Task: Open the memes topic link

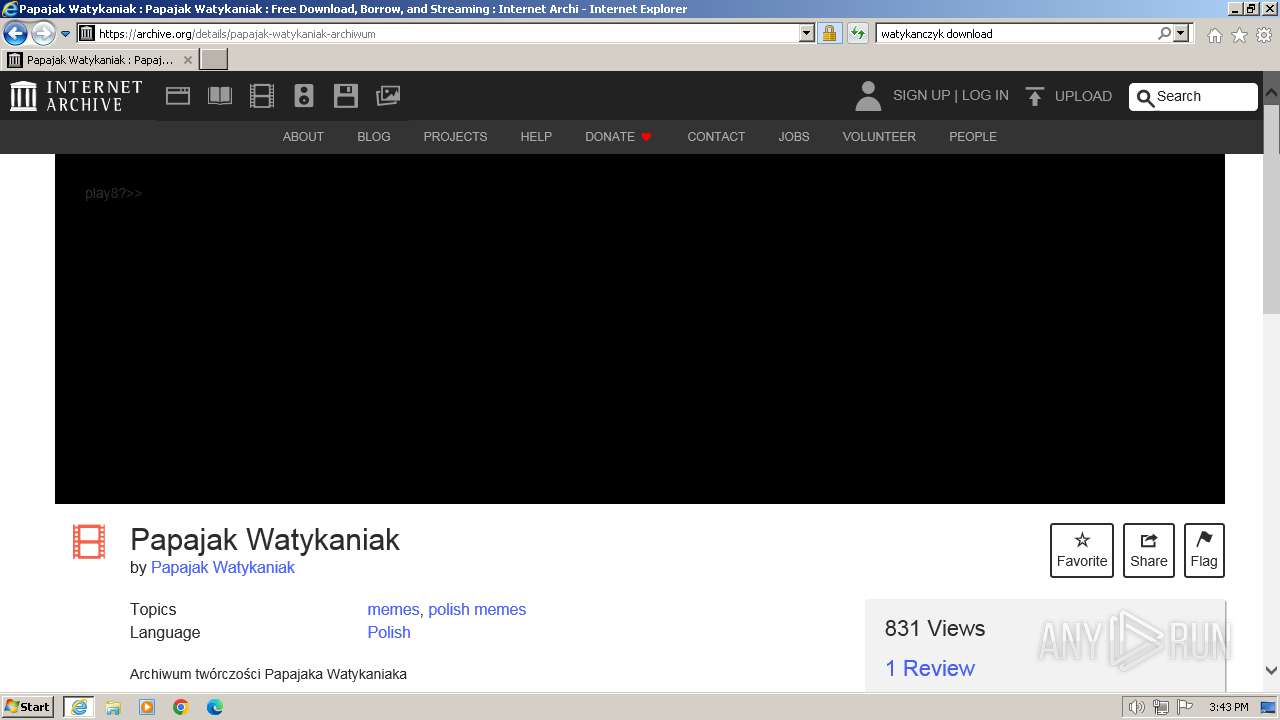Action: coord(393,609)
